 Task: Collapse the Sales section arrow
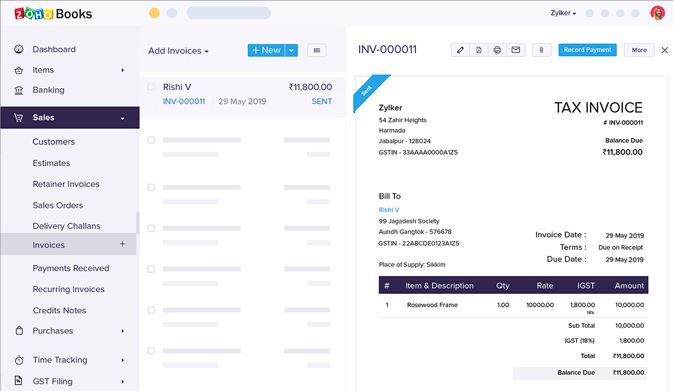click(x=122, y=118)
